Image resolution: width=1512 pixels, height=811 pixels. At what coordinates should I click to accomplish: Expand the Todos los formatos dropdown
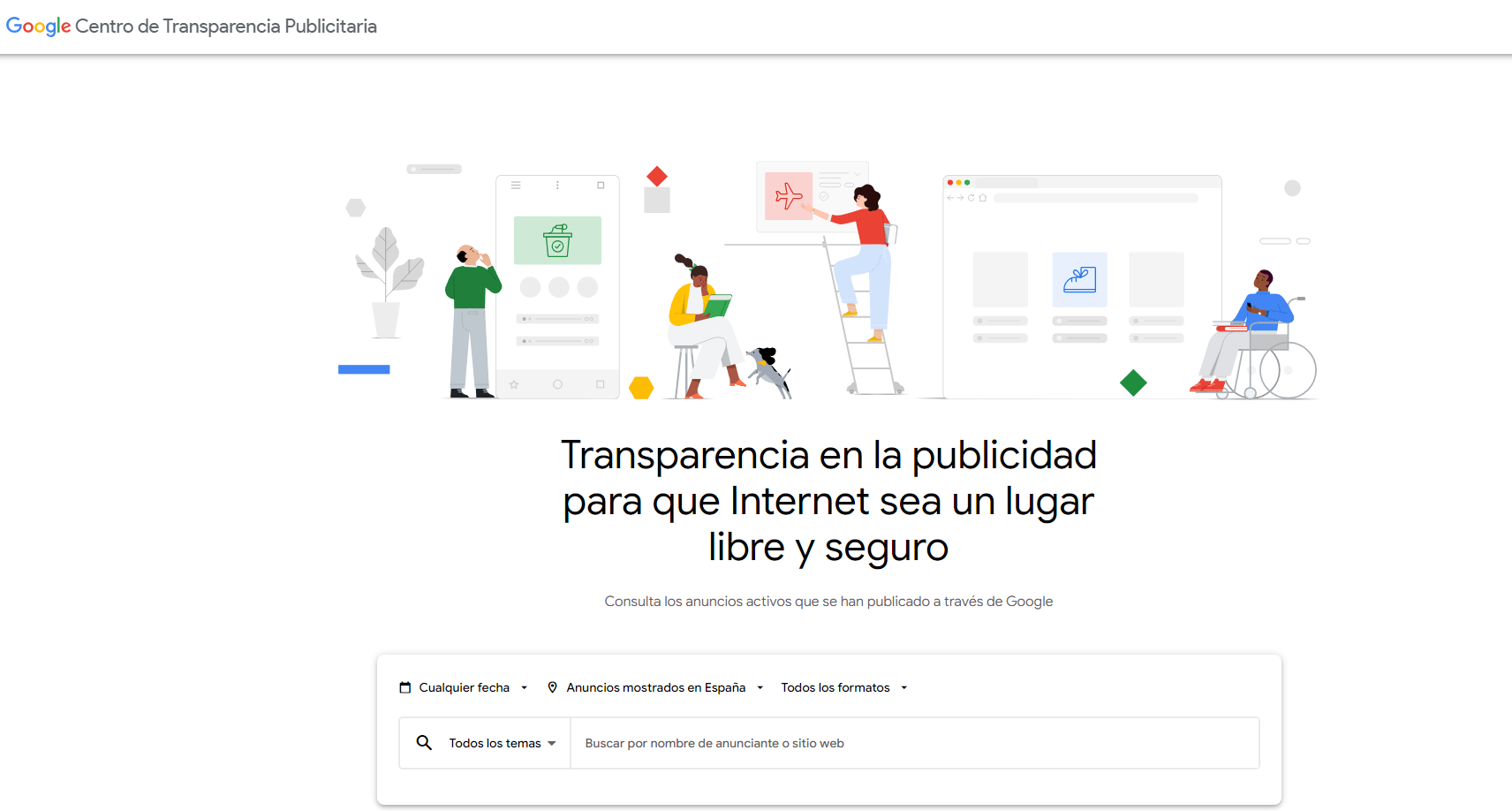point(843,687)
